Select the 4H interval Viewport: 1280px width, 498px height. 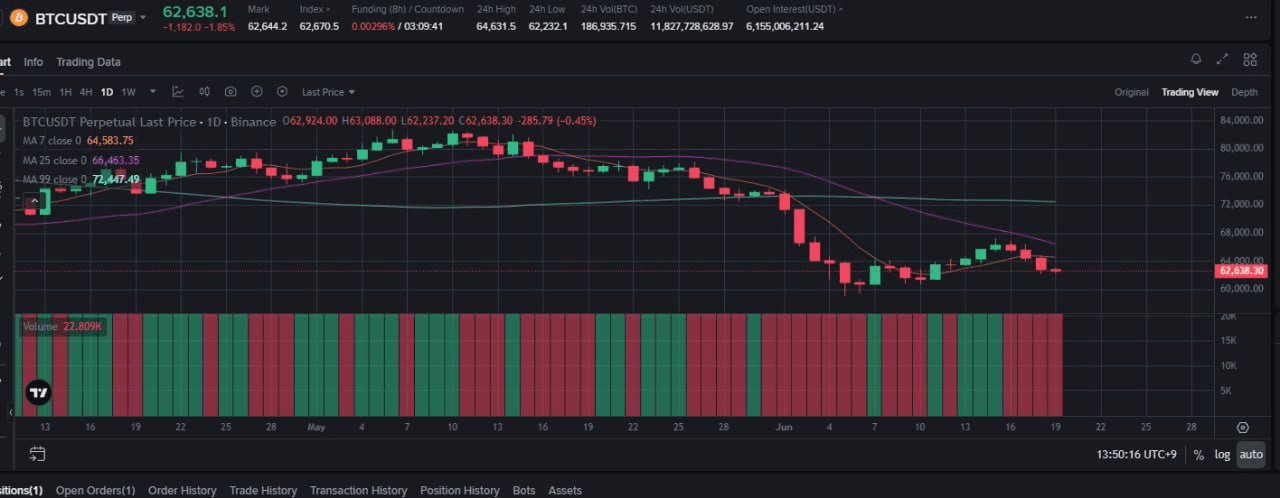click(86, 92)
